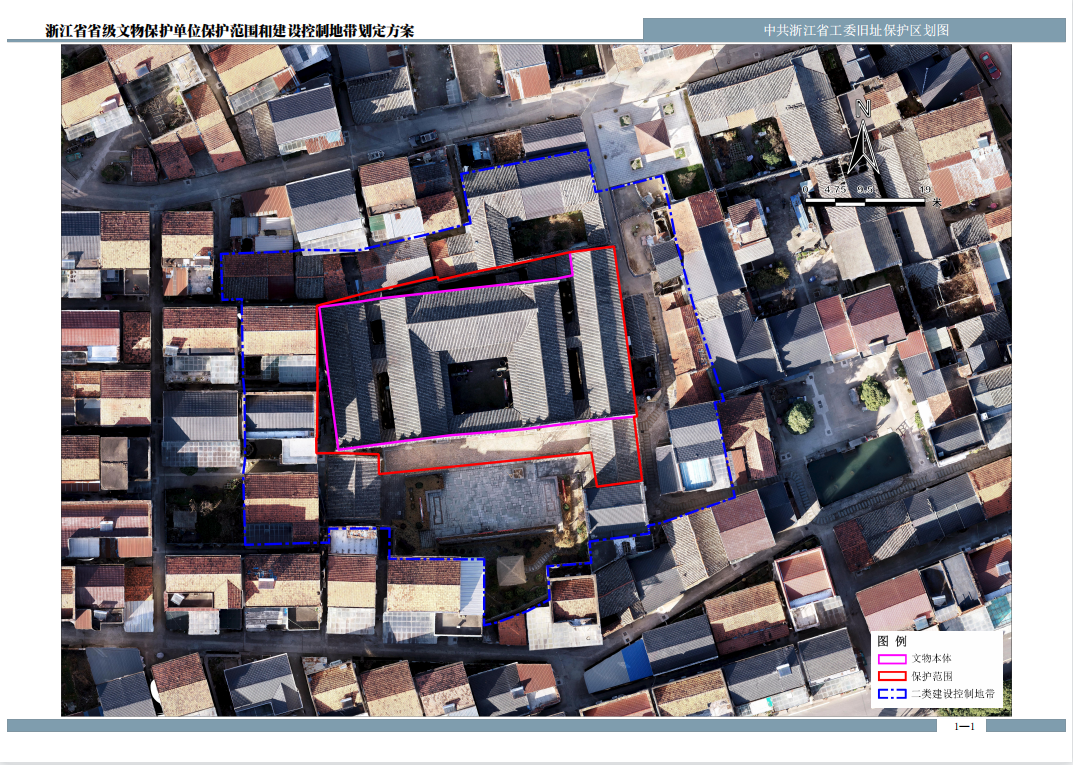
Task: Click the 图例 legend heading
Action: point(891,640)
